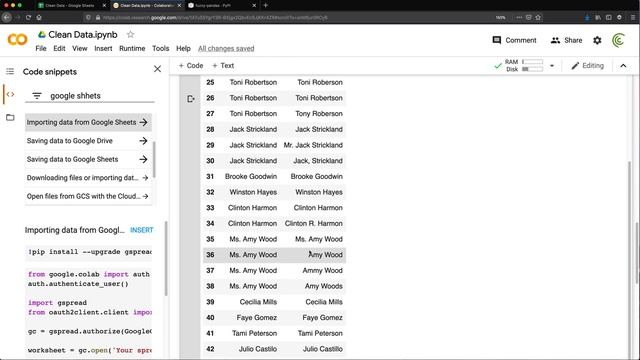Screen dimensions: 640x360
Task: Select Saving data to Google Sheets snippet
Action: click(88, 159)
